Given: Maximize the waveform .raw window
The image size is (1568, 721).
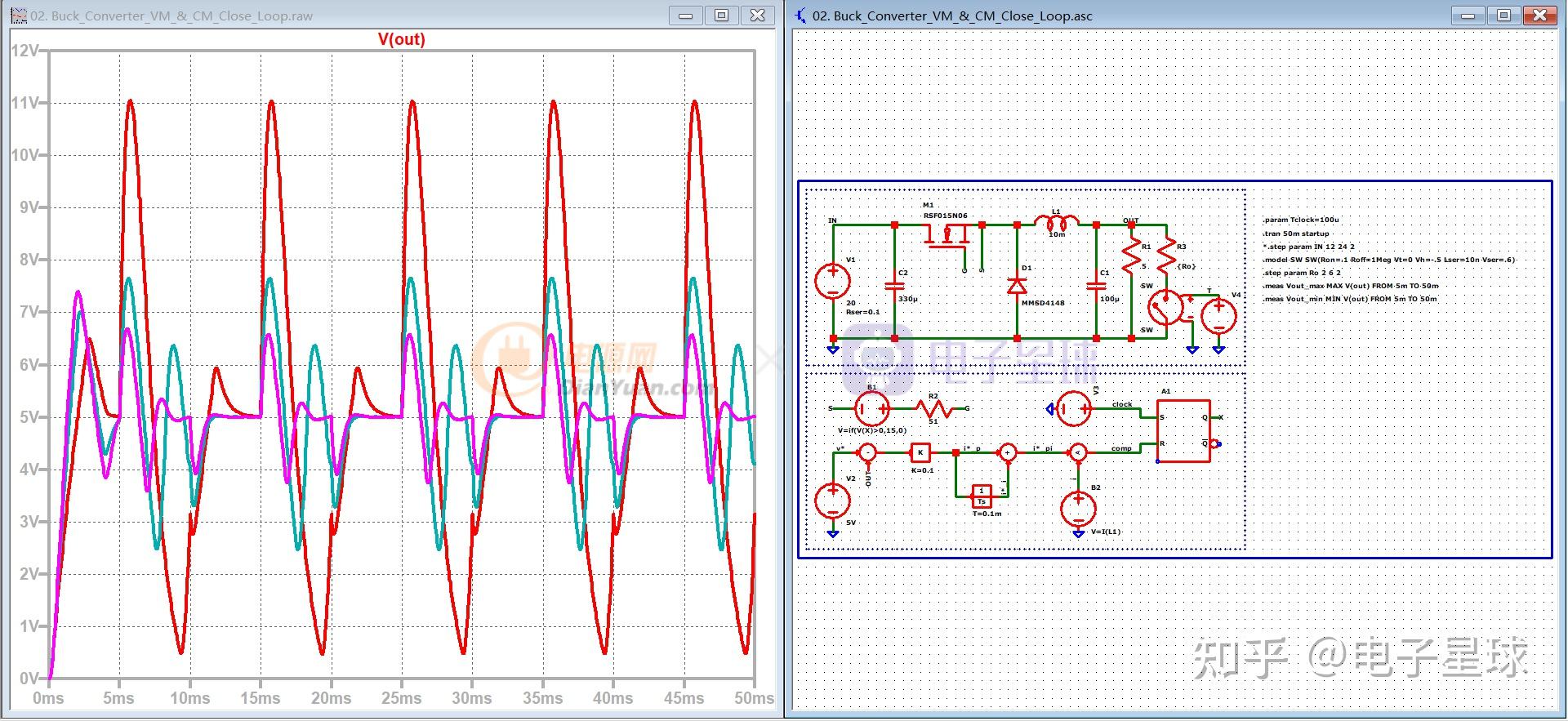Looking at the screenshot, I should pyautogui.click(x=721, y=16).
